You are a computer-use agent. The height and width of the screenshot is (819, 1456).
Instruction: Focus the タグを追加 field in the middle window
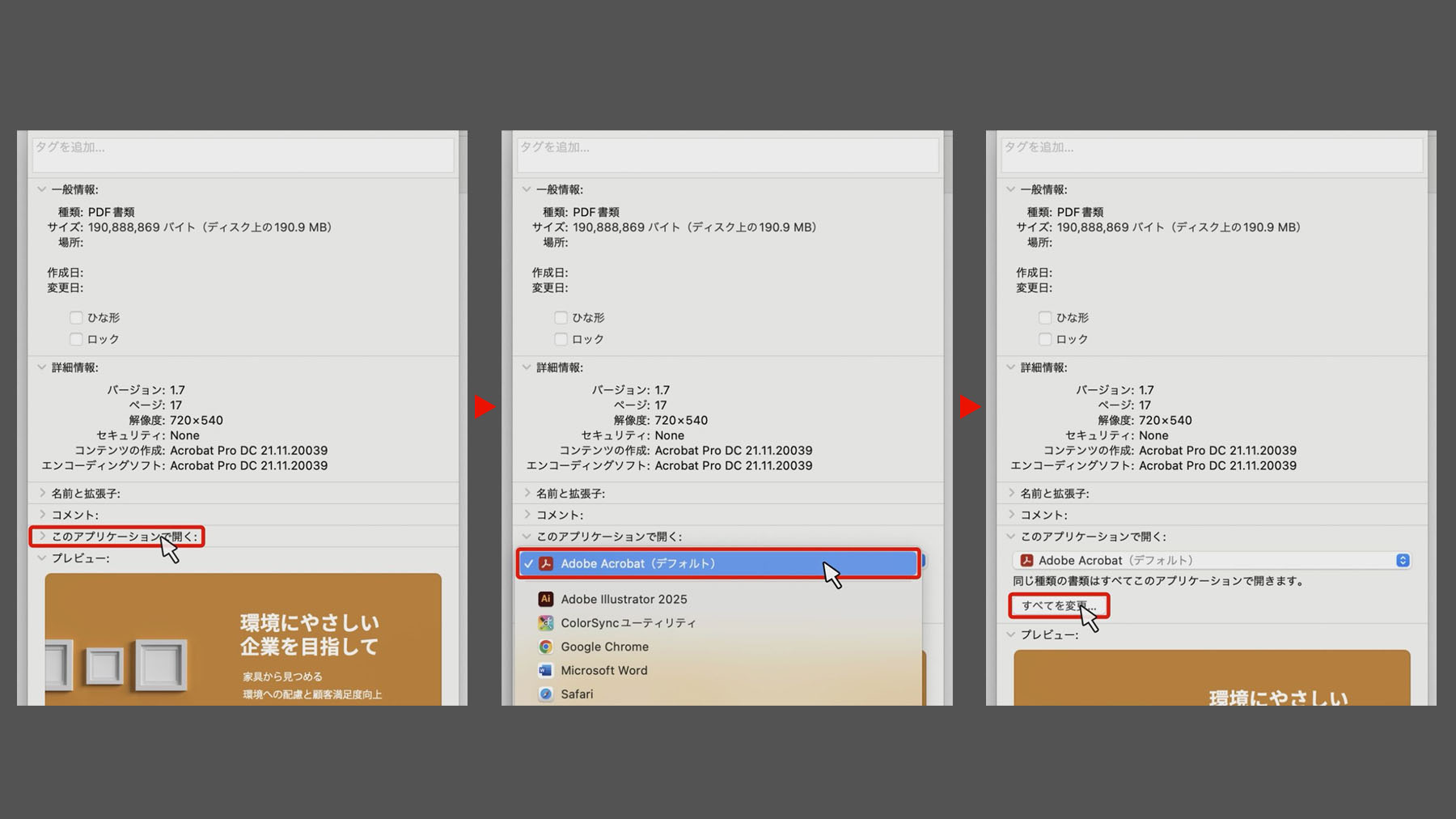728,155
